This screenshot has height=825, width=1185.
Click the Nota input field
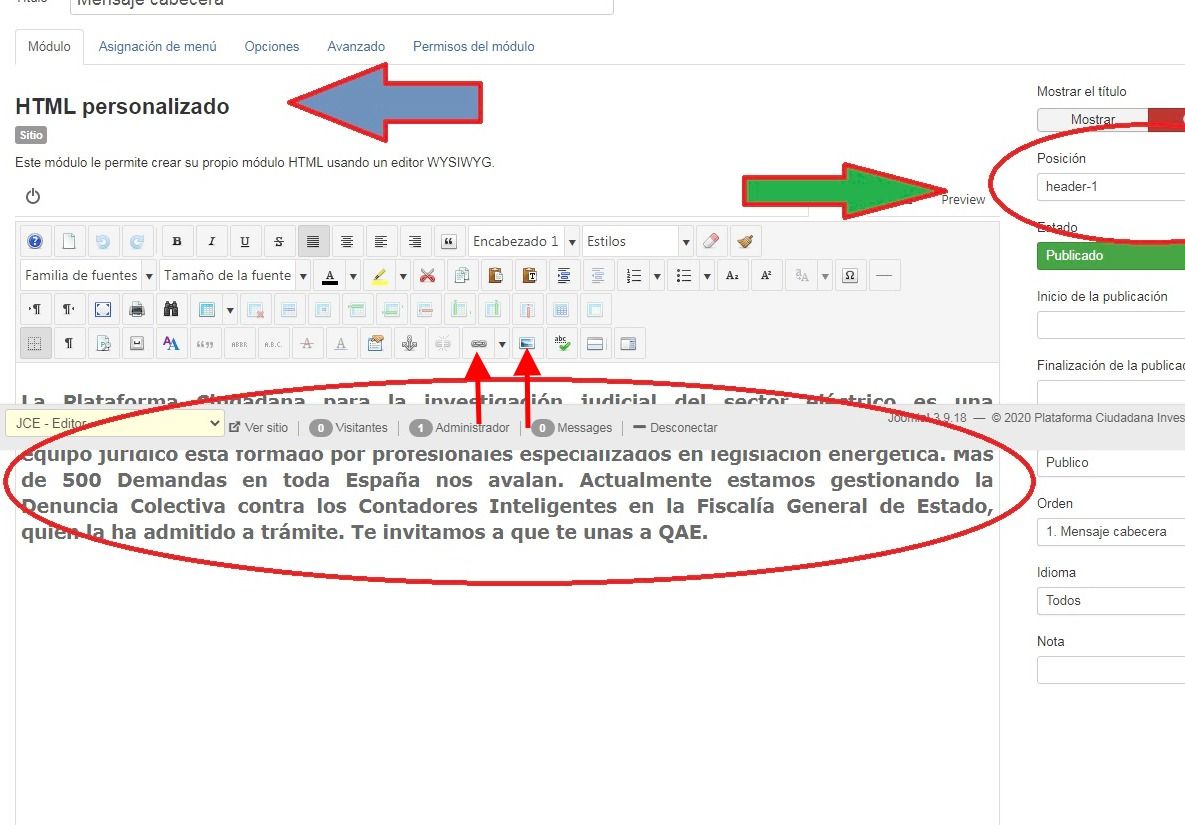tap(1111, 670)
